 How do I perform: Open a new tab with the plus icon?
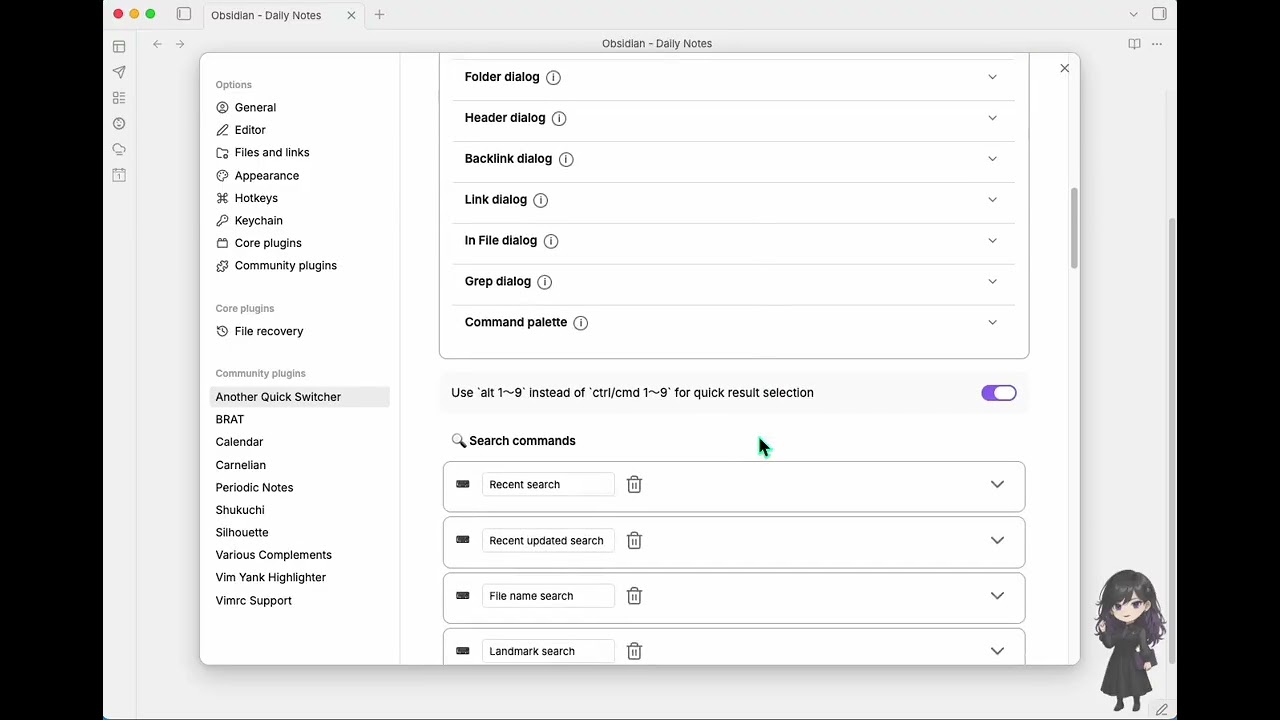(x=379, y=15)
